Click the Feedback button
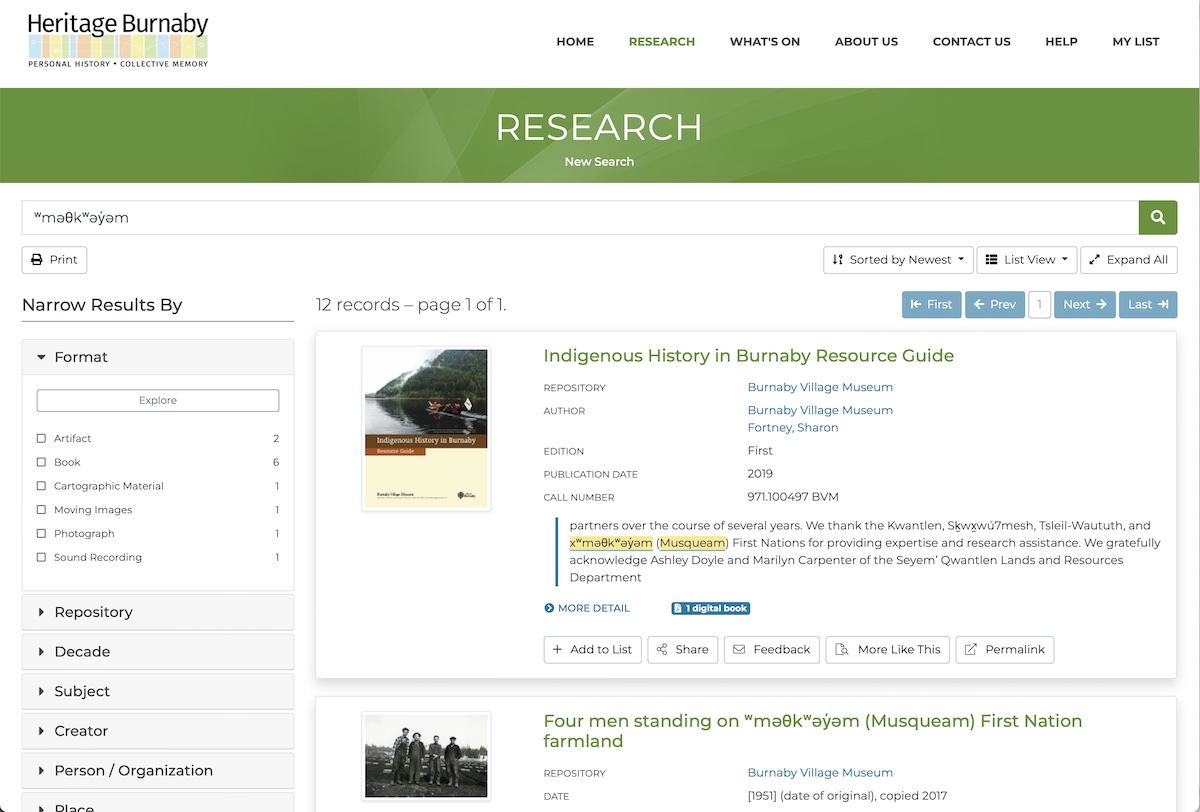Viewport: 1200px width, 812px height. tap(772, 650)
